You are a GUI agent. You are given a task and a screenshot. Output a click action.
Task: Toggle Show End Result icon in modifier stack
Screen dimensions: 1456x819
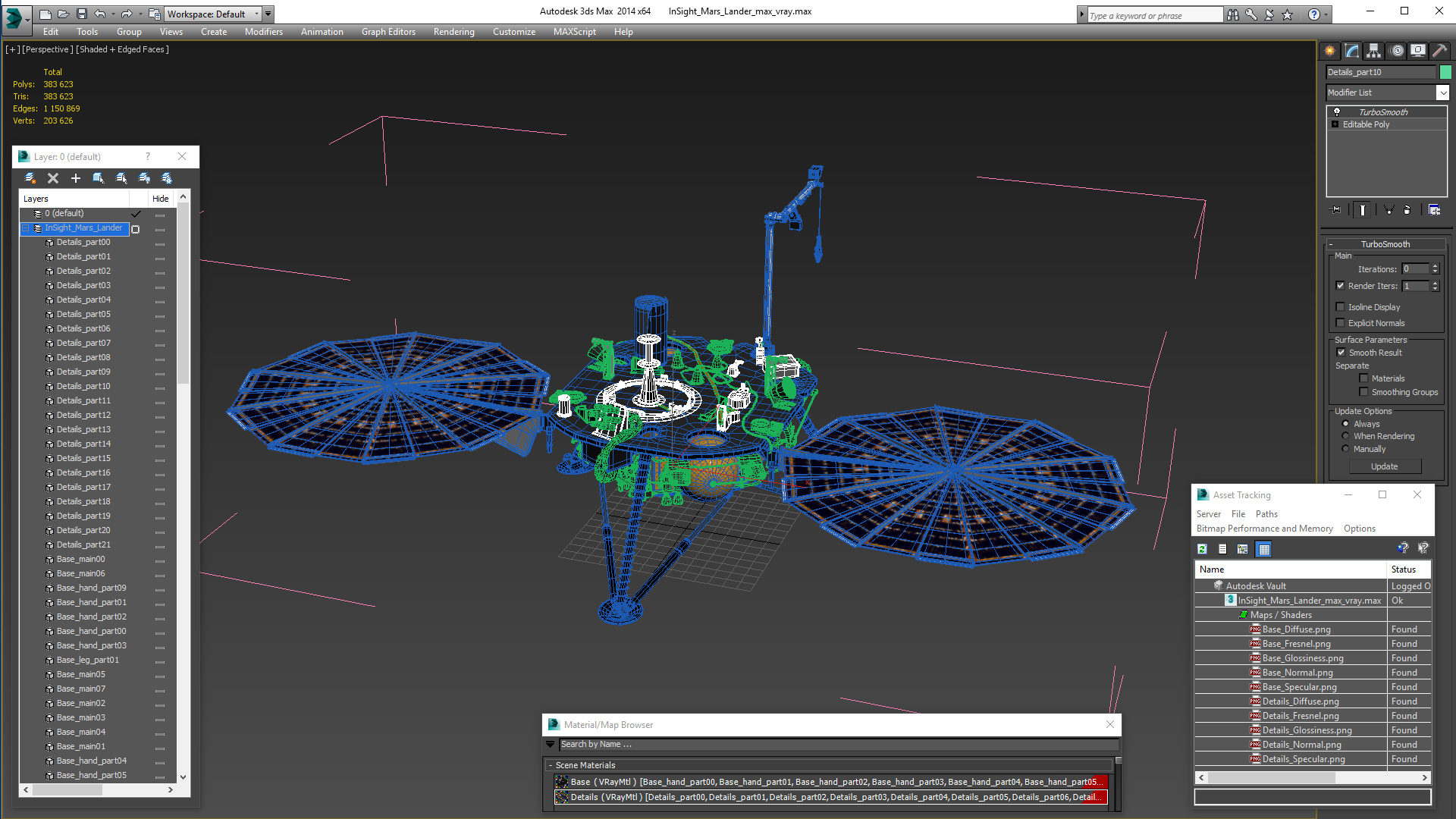(1363, 210)
